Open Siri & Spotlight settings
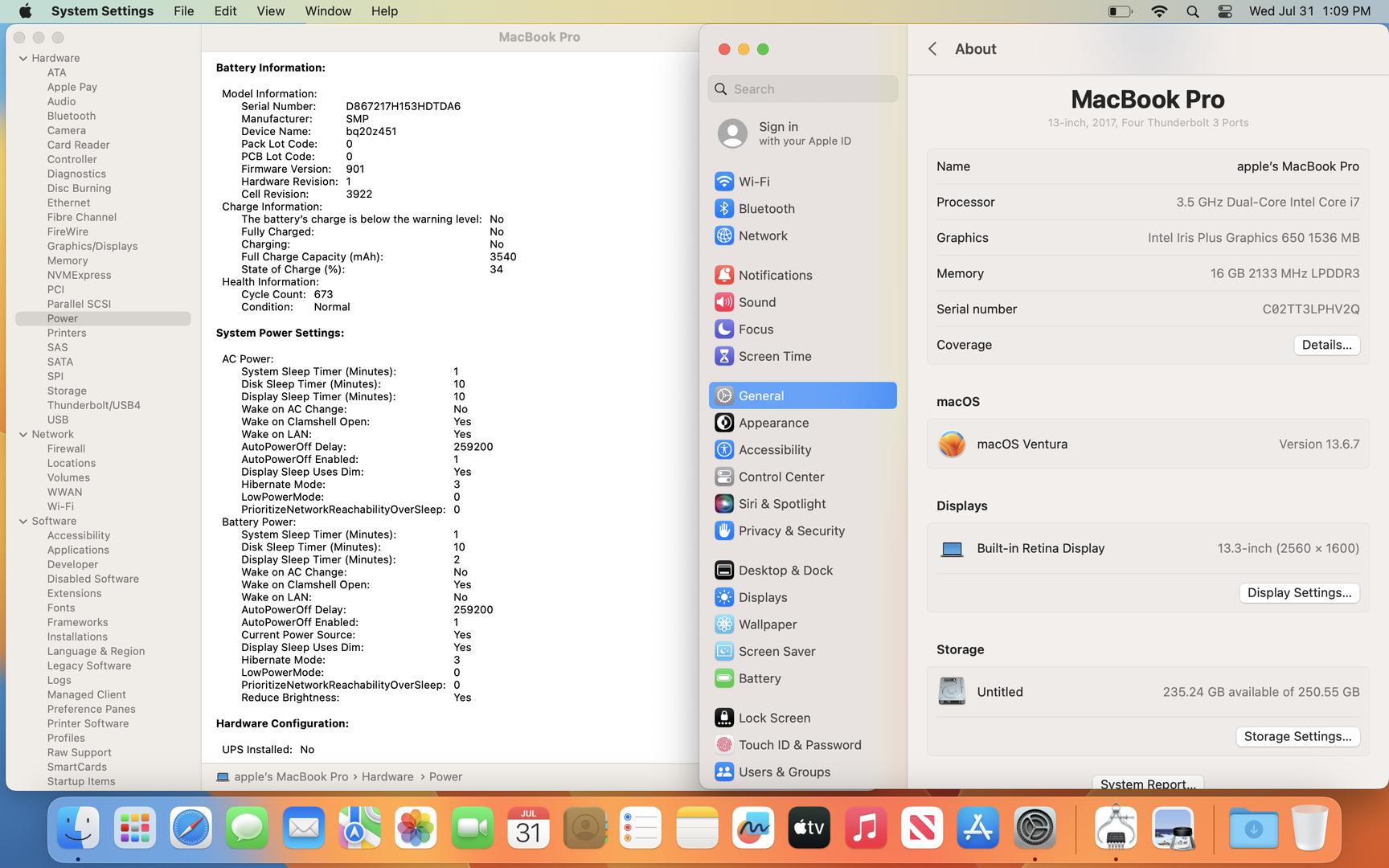The image size is (1389, 868). [x=802, y=504]
